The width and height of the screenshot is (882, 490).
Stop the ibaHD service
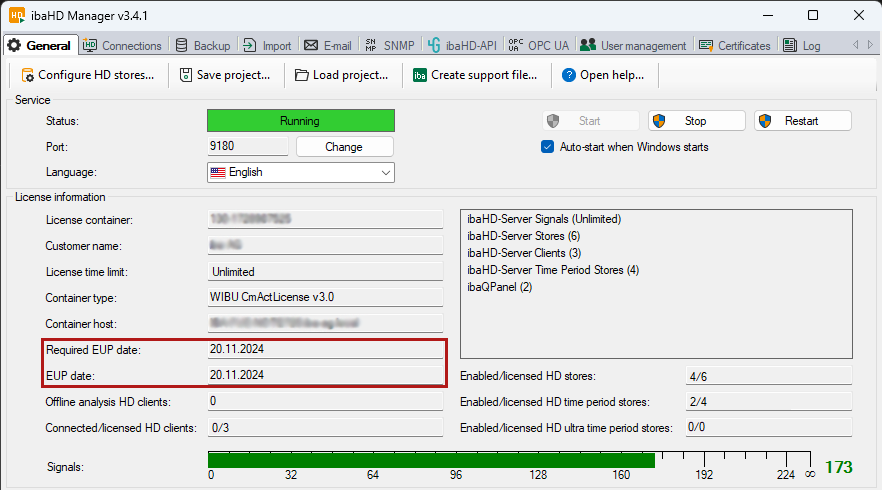pos(696,121)
